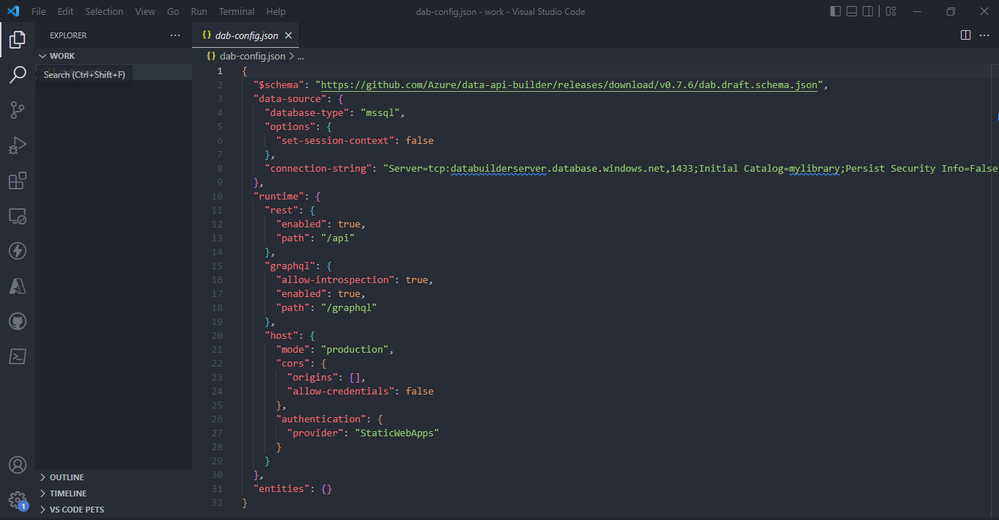Open the Go menu
Viewport: 999px width, 520px height.
point(173,11)
